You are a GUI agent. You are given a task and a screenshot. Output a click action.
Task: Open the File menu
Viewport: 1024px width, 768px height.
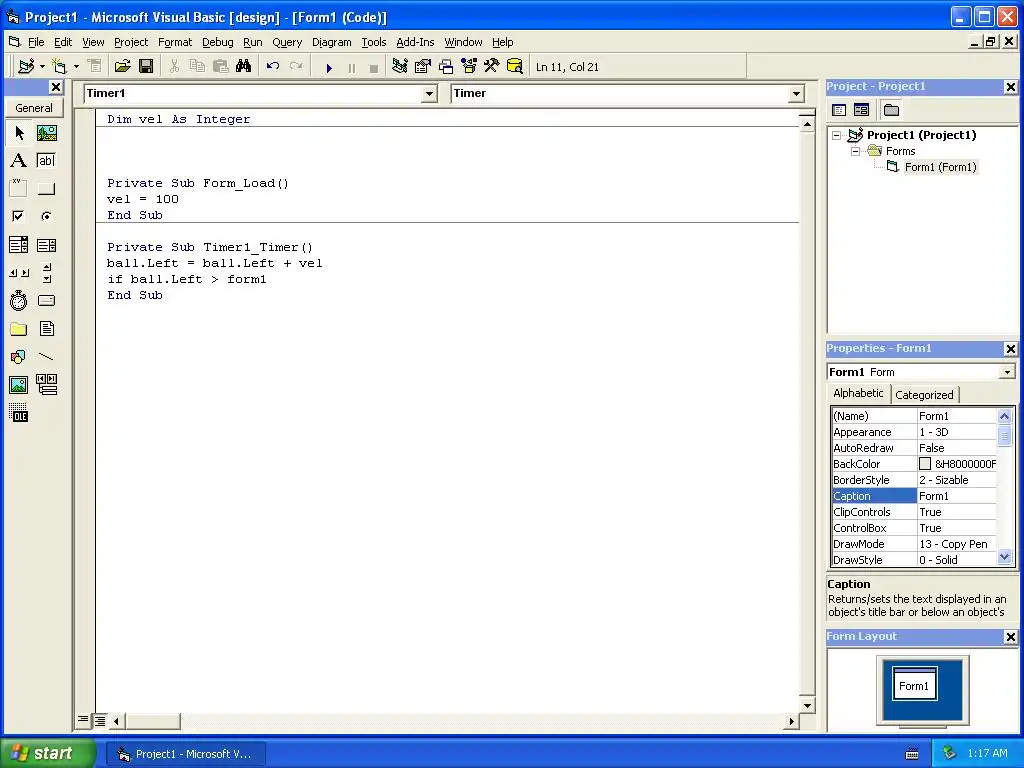click(x=36, y=42)
